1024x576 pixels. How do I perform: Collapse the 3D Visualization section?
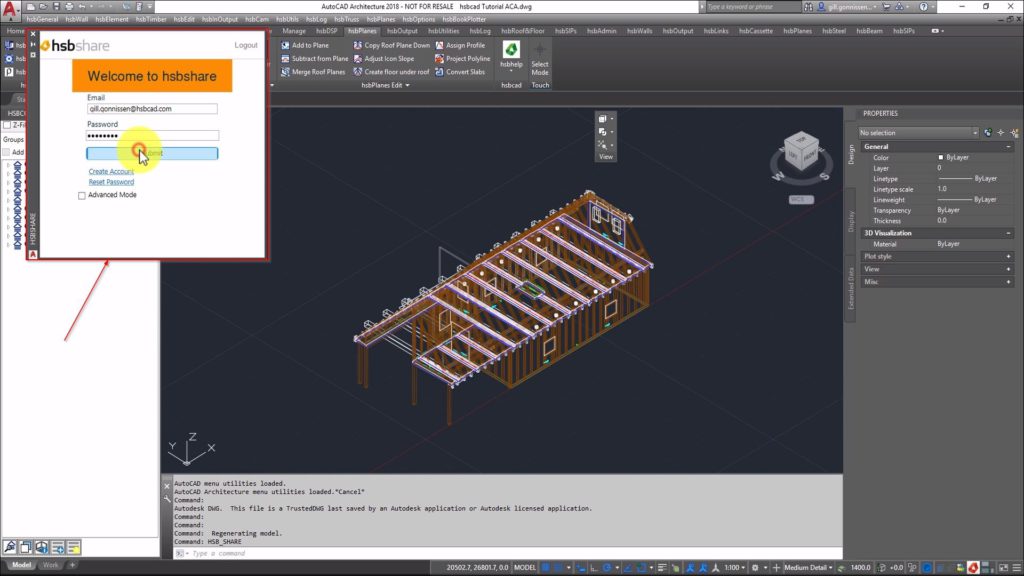tap(1008, 233)
